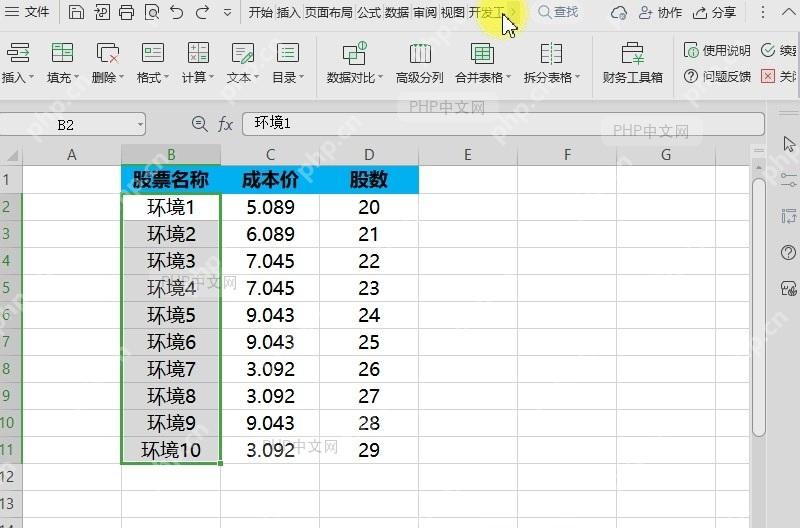Switch to the 视图 tab
Screen dimensions: 800x528
click(453, 12)
